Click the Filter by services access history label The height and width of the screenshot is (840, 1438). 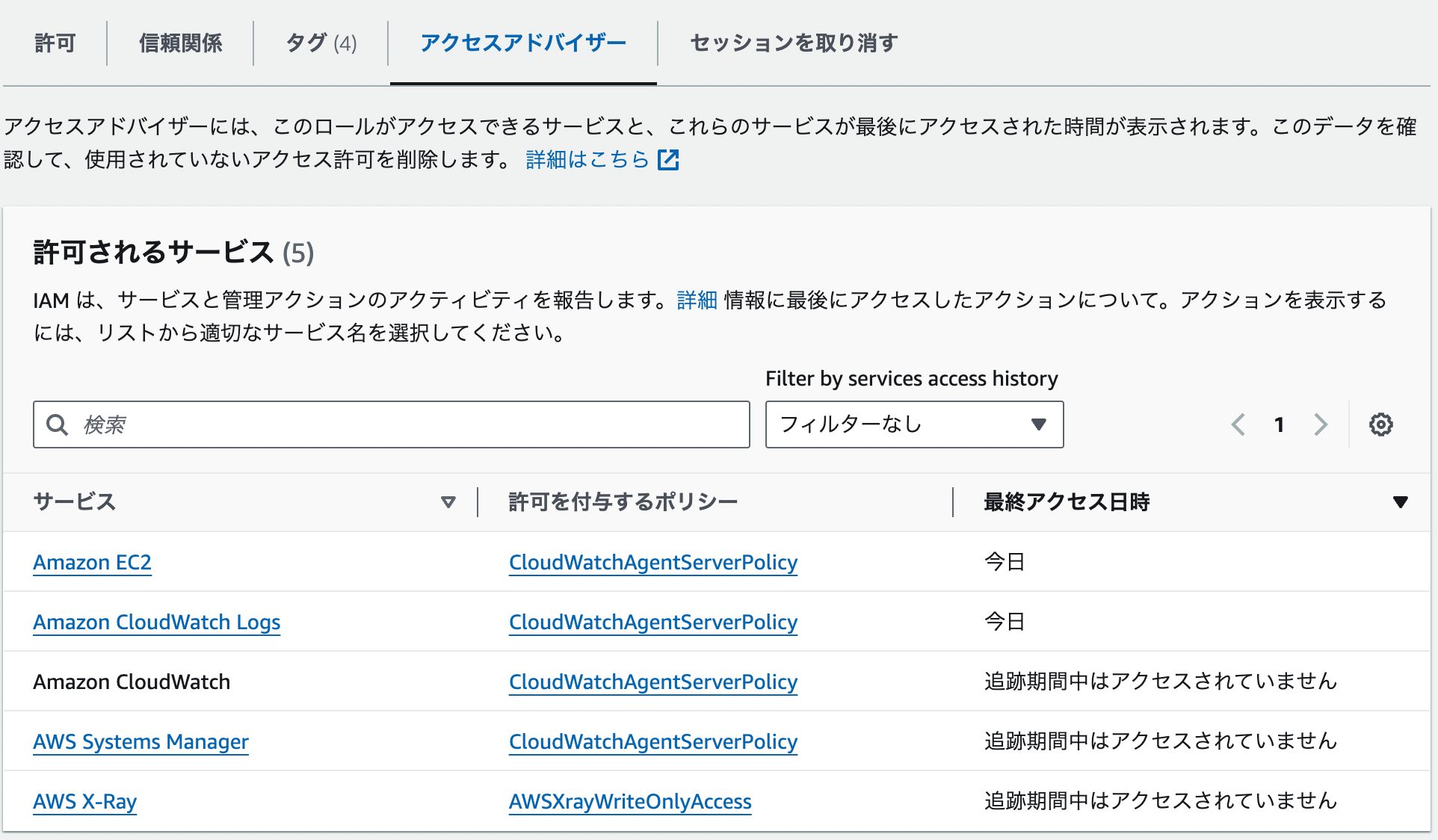pyautogui.click(x=912, y=379)
